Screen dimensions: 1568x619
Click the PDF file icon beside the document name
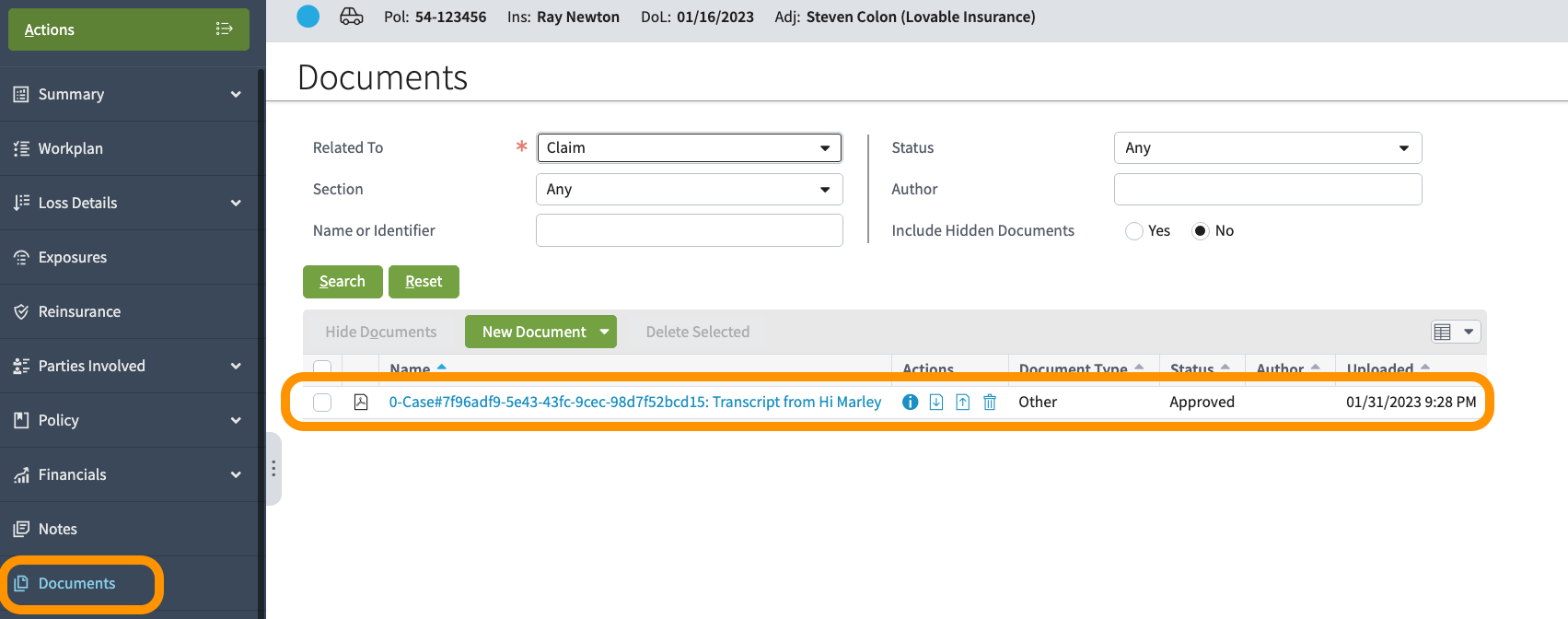point(361,402)
